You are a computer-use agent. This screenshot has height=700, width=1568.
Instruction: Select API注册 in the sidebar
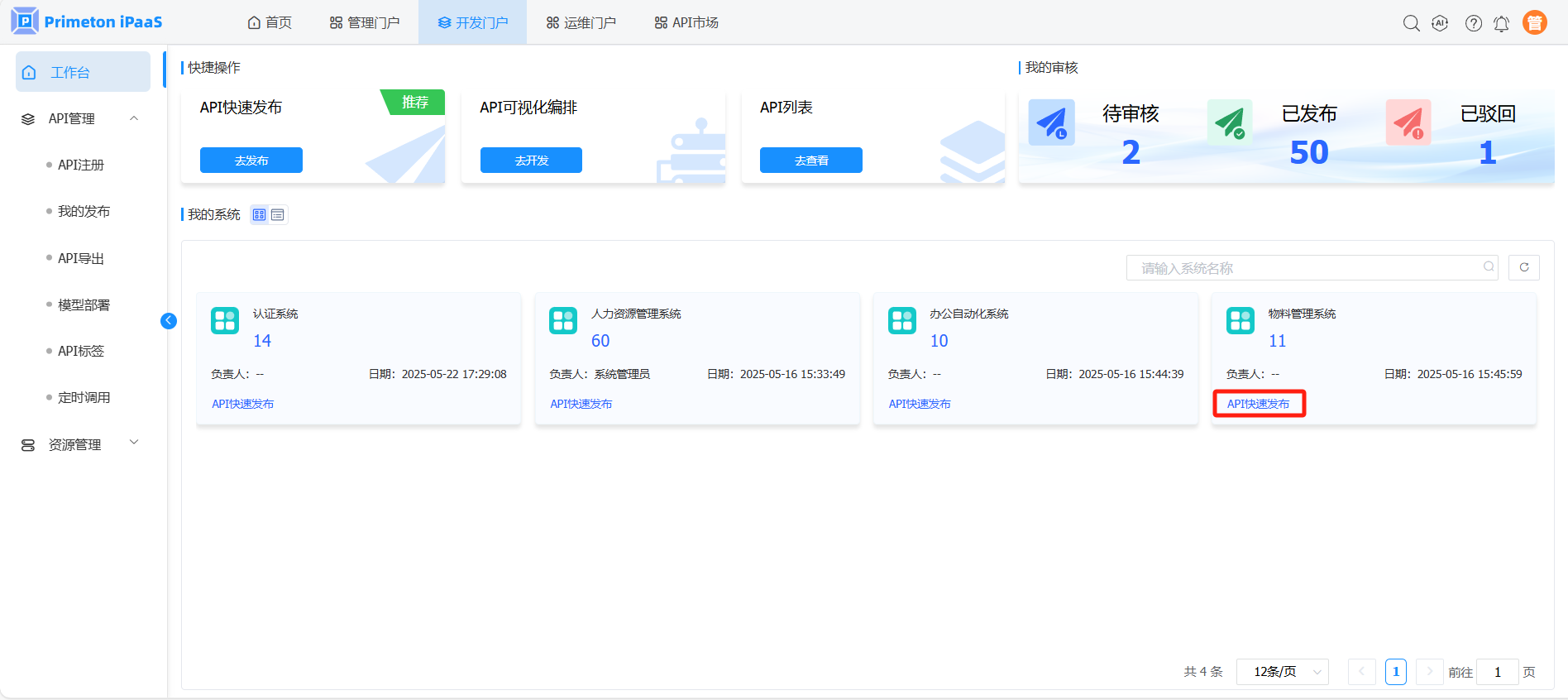click(x=81, y=165)
